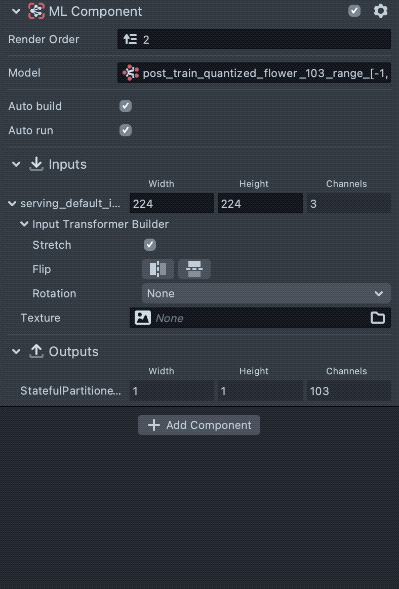Click Add Component button
Viewport: 399px width, 589px height.
tap(199, 425)
